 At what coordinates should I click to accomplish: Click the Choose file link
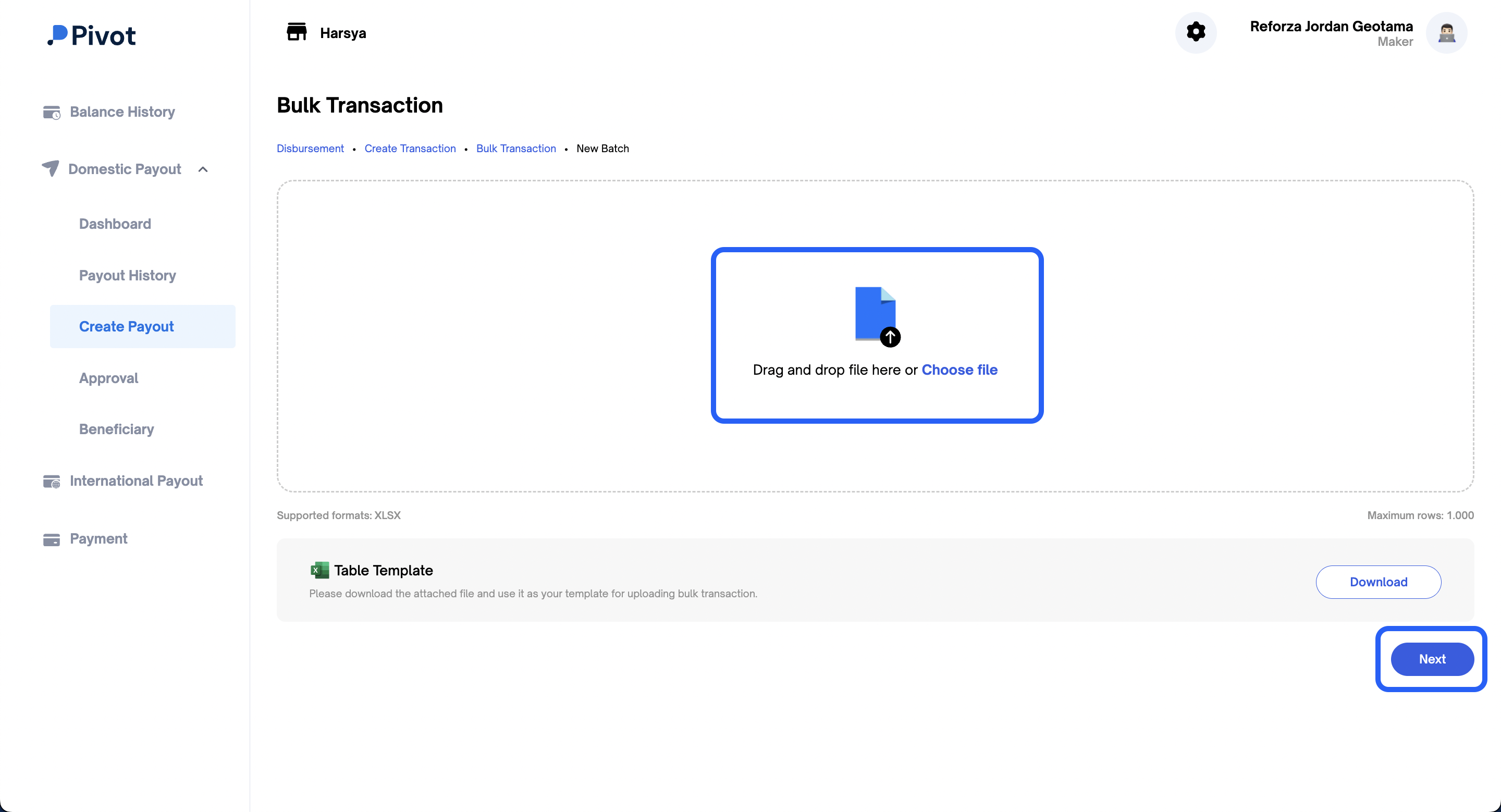[x=959, y=370]
